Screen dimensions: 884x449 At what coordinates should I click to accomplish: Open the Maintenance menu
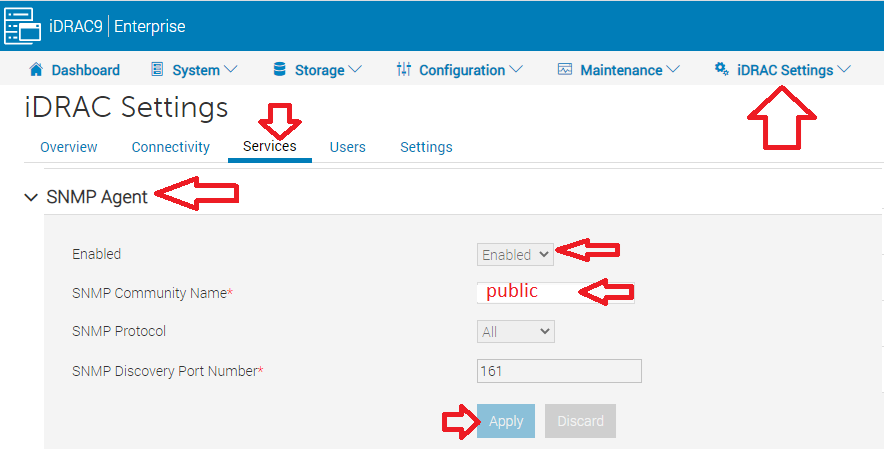pyautogui.click(x=619, y=70)
